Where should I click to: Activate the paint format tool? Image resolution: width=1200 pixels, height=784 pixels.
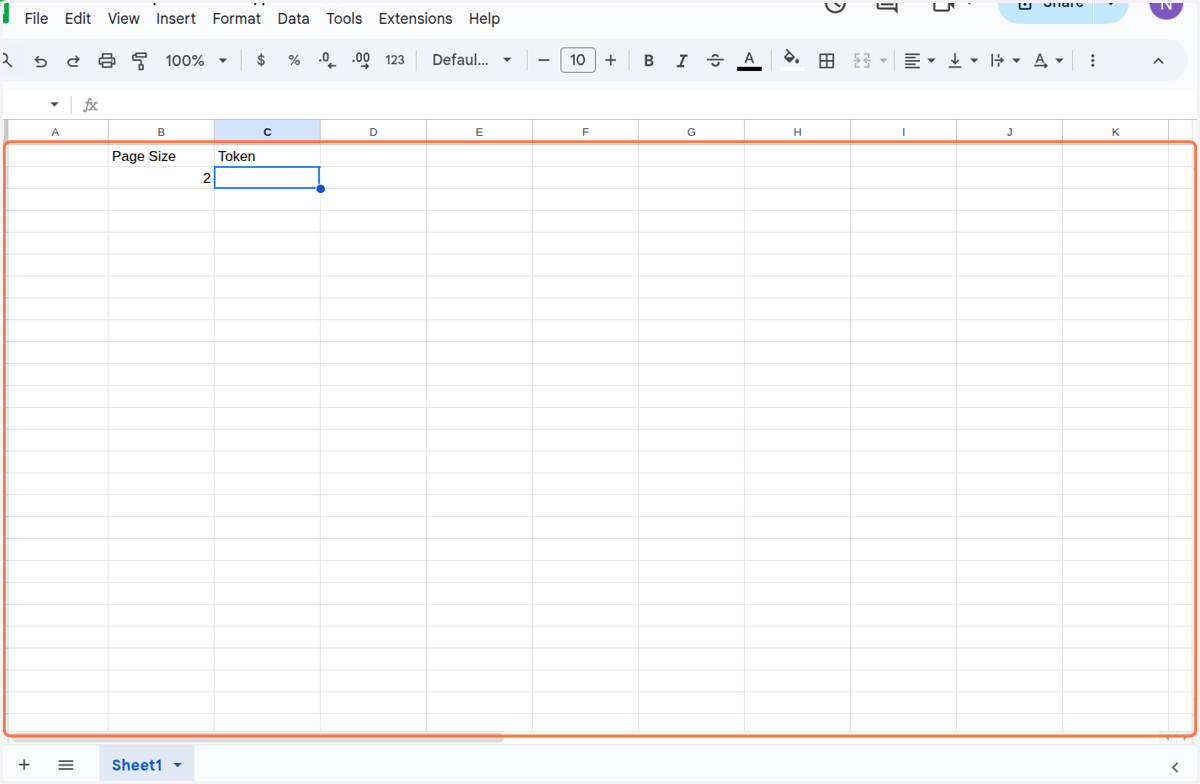140,61
